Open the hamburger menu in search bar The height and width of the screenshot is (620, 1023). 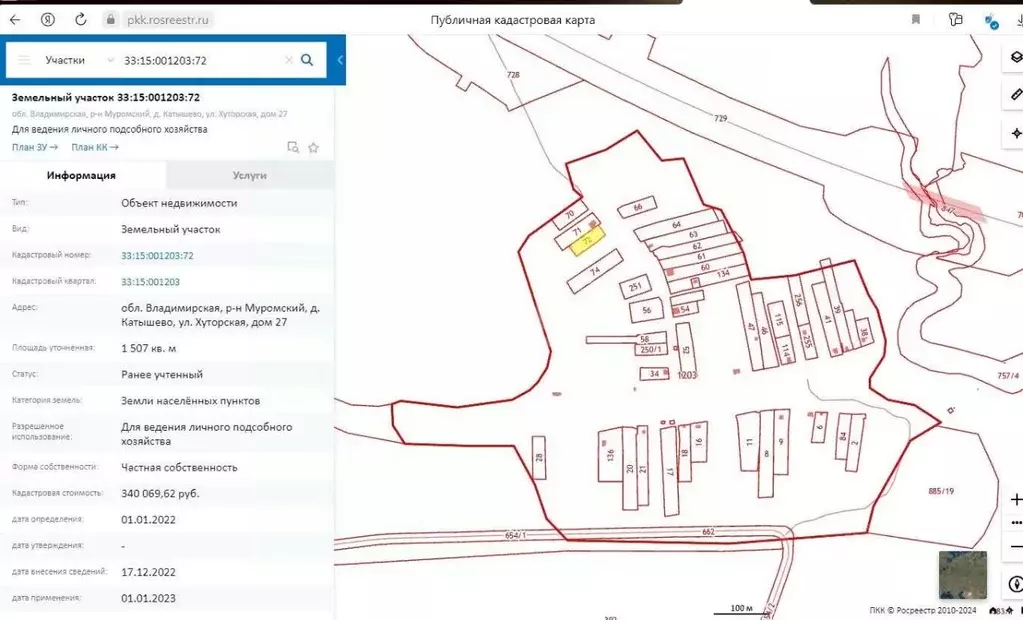pos(24,60)
